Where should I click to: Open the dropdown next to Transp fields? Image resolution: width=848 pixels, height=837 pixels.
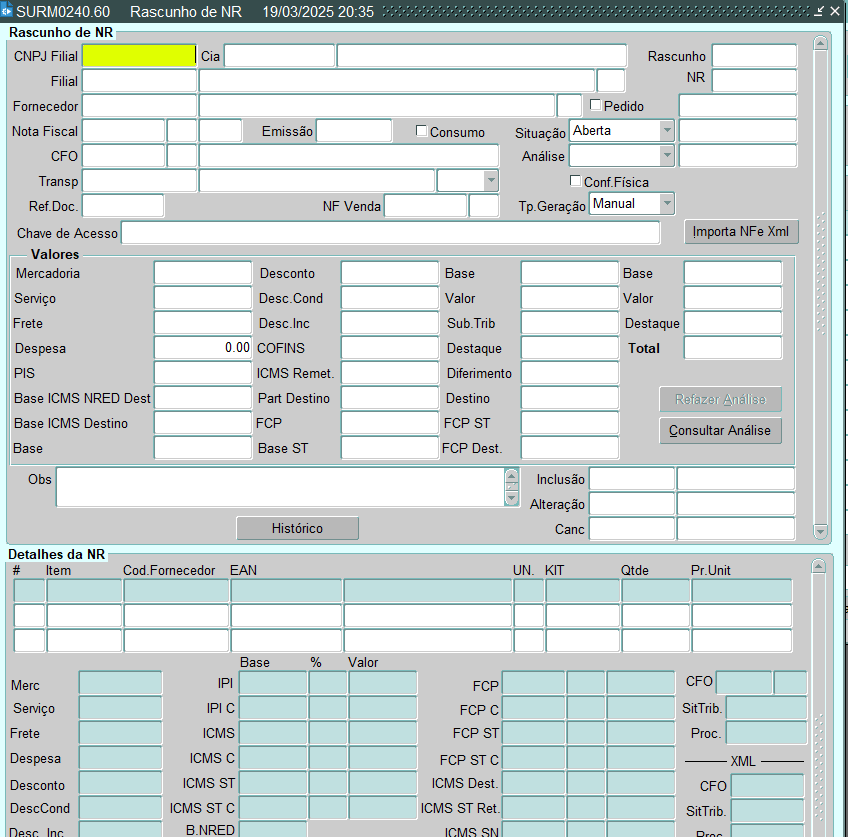490,181
